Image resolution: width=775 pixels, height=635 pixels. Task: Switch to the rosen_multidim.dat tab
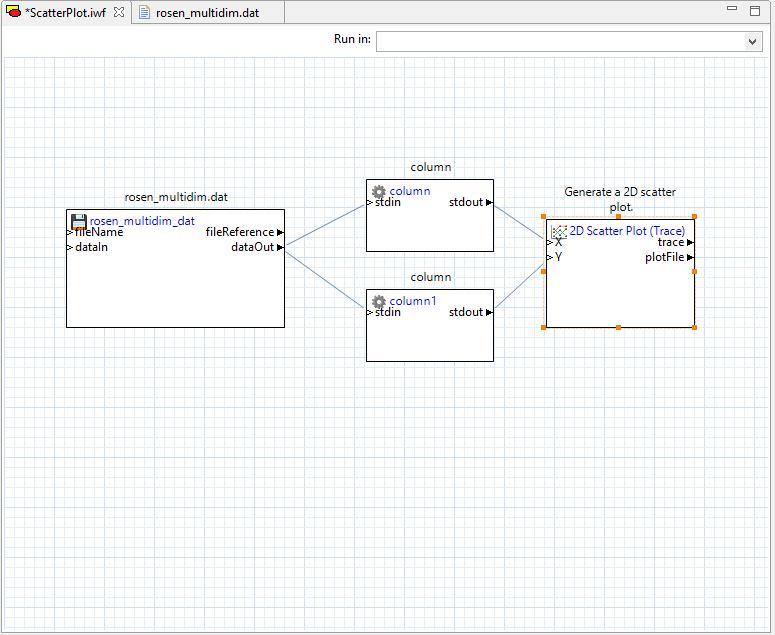point(207,12)
